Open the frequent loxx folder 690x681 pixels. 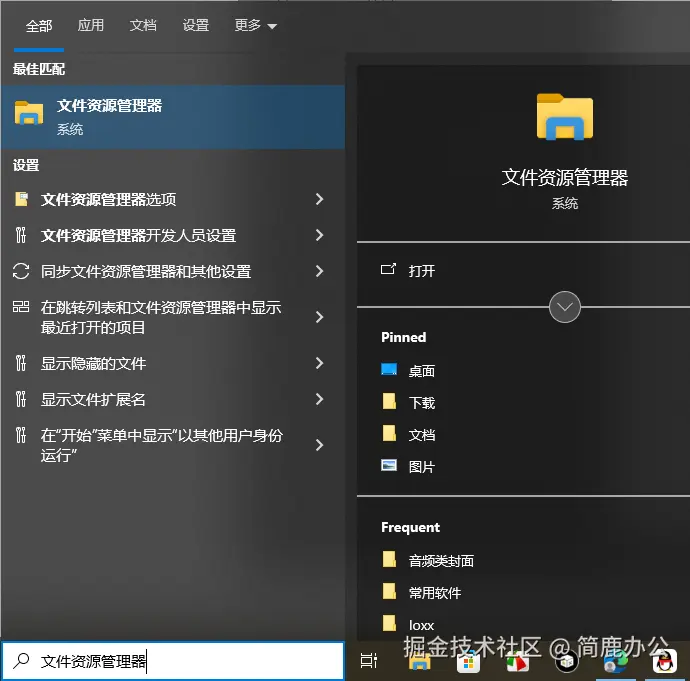(421, 625)
